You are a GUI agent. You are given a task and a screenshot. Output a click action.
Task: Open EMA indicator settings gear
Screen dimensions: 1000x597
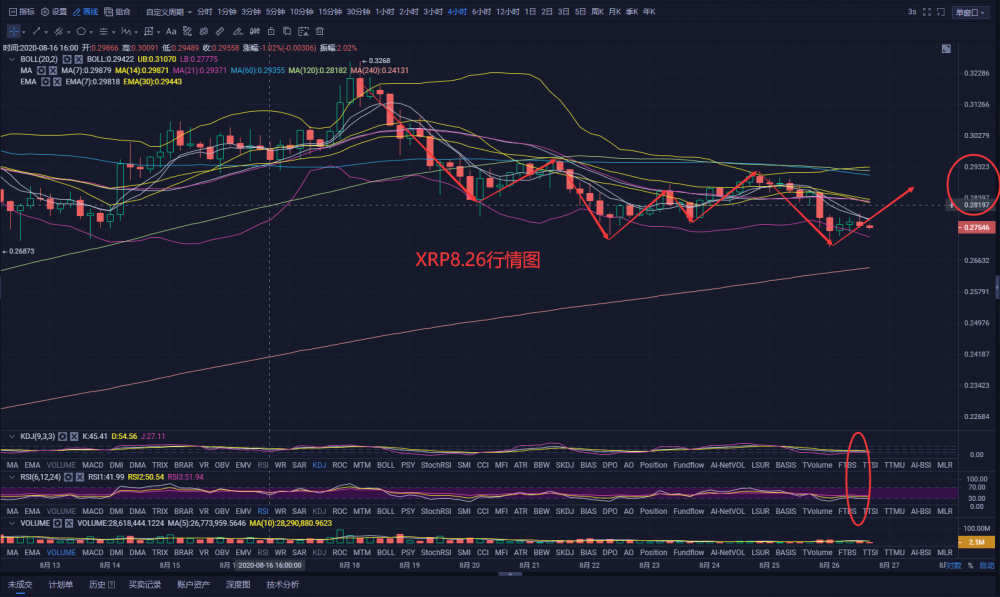45,82
